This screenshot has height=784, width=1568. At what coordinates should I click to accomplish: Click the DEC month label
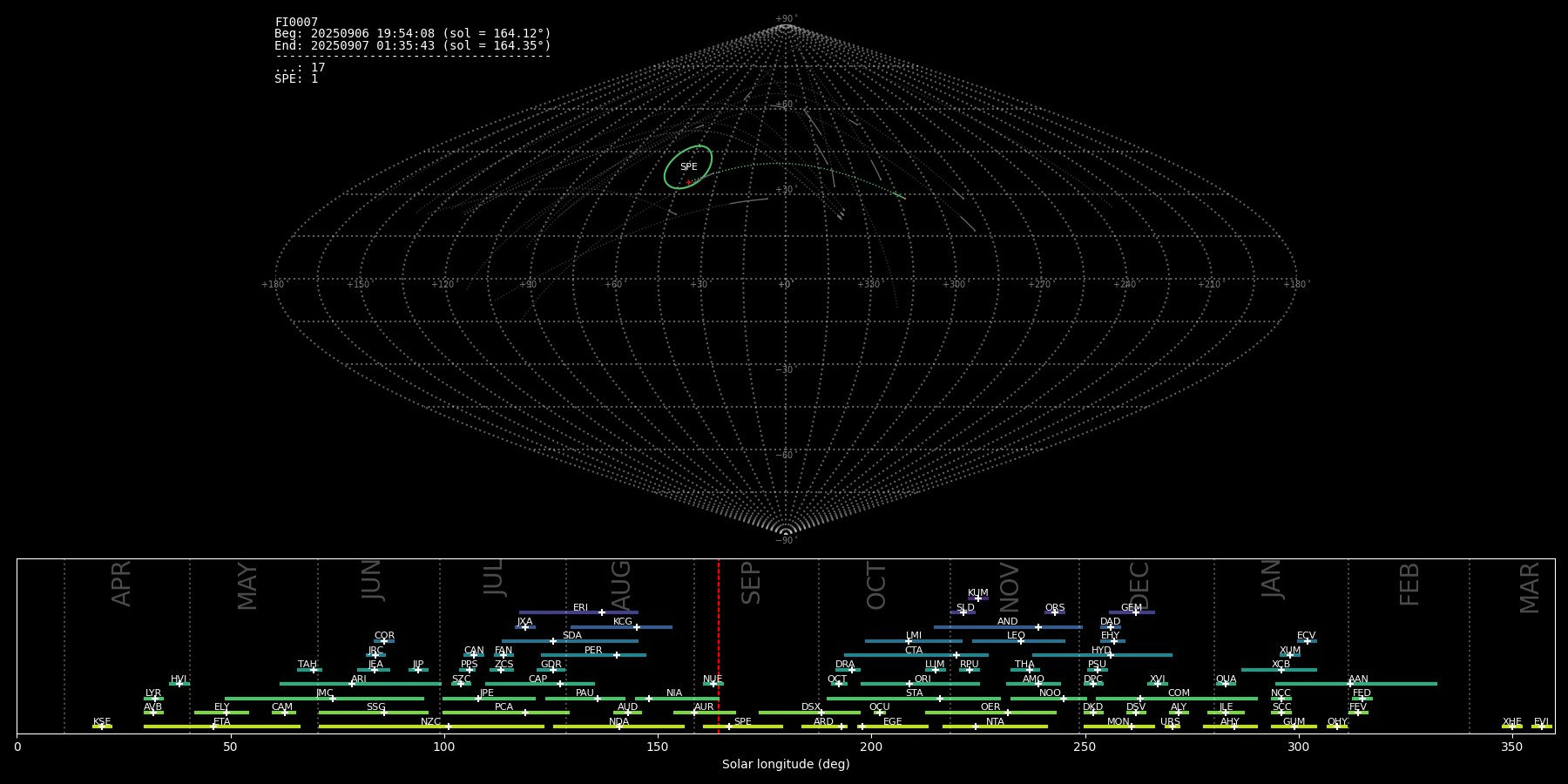[x=1139, y=585]
